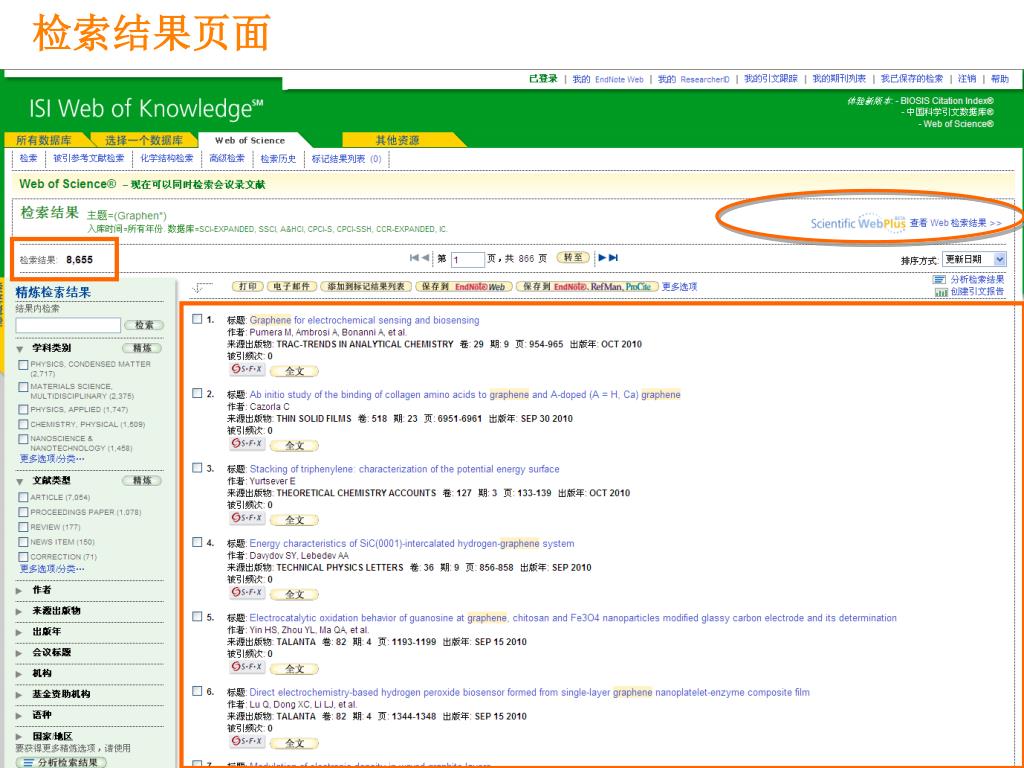The height and width of the screenshot is (768, 1024).
Task: Check the box for result 4
Action: pyautogui.click(x=197, y=542)
